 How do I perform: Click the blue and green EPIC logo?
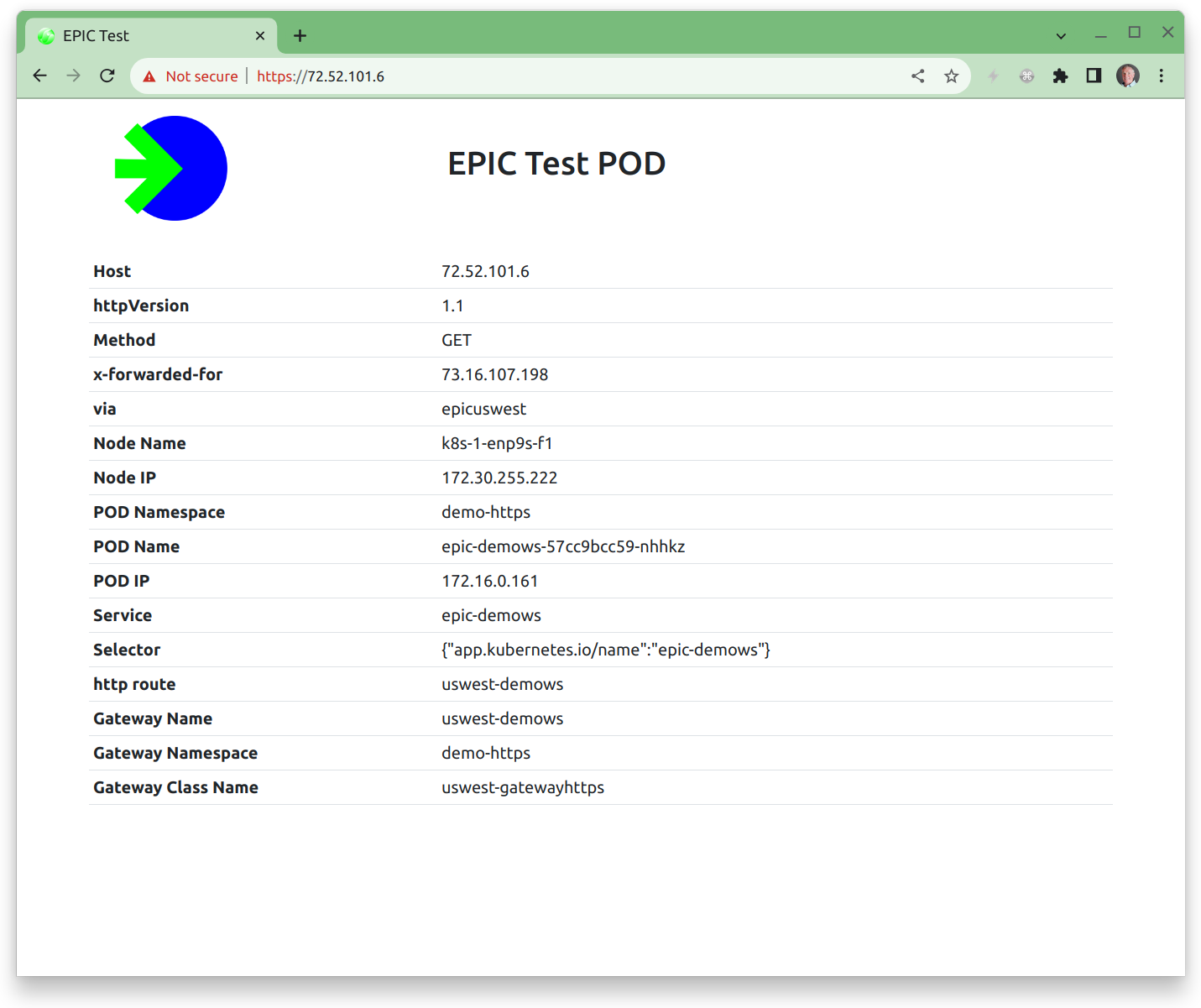(x=171, y=168)
